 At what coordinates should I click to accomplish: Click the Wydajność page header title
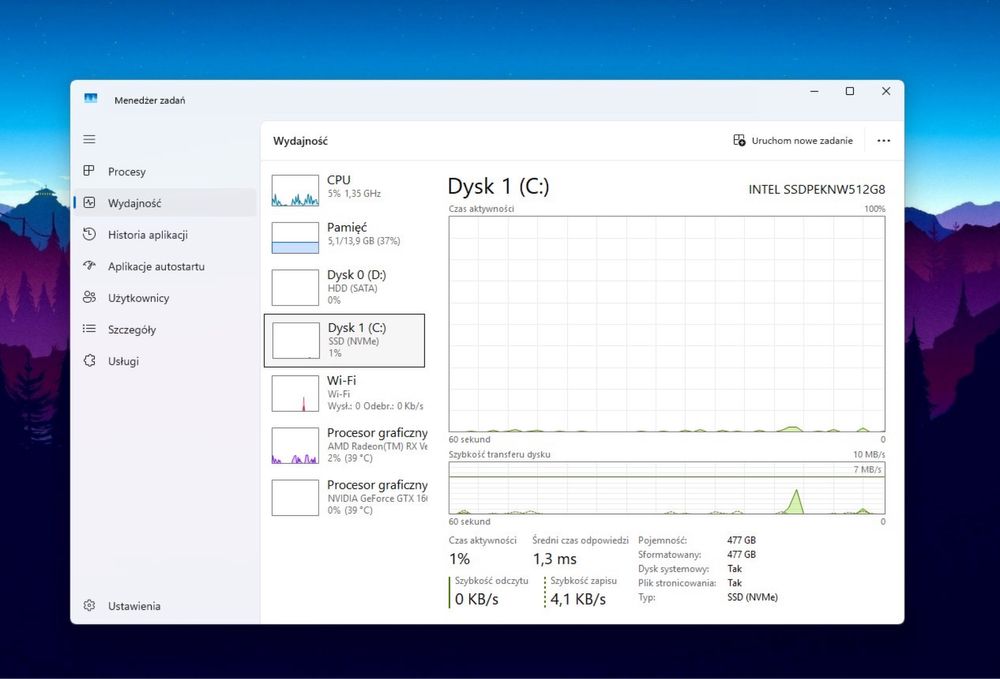click(300, 141)
